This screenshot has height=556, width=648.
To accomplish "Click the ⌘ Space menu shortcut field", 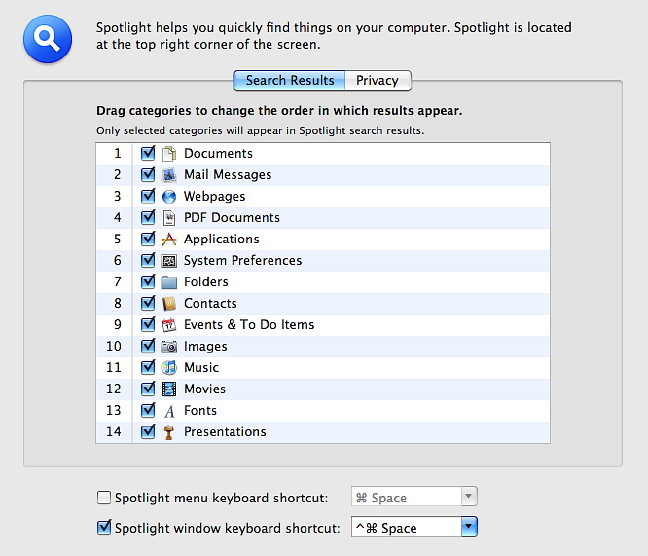I will [x=406, y=496].
